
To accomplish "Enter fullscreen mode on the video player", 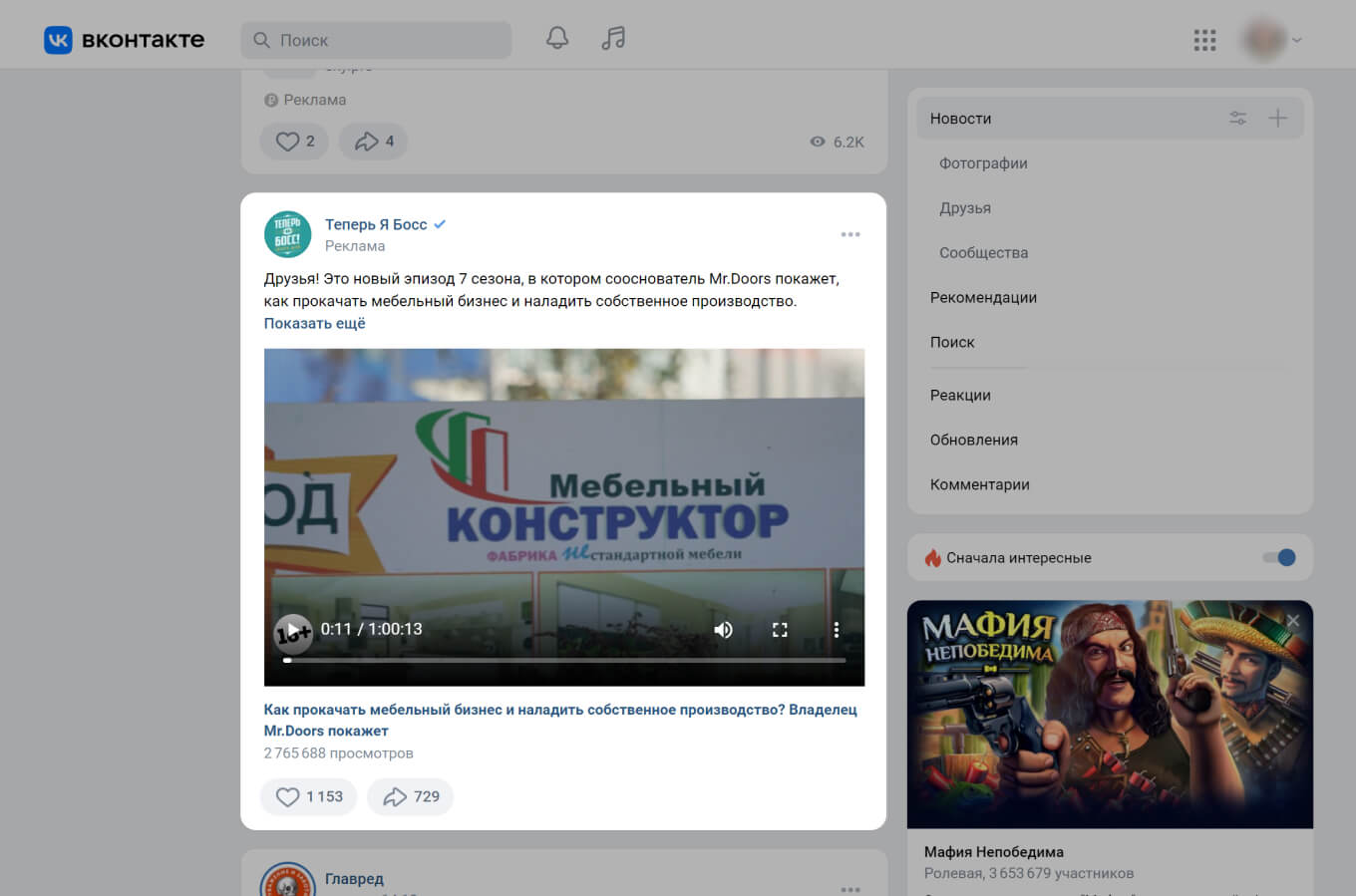I will (x=780, y=630).
